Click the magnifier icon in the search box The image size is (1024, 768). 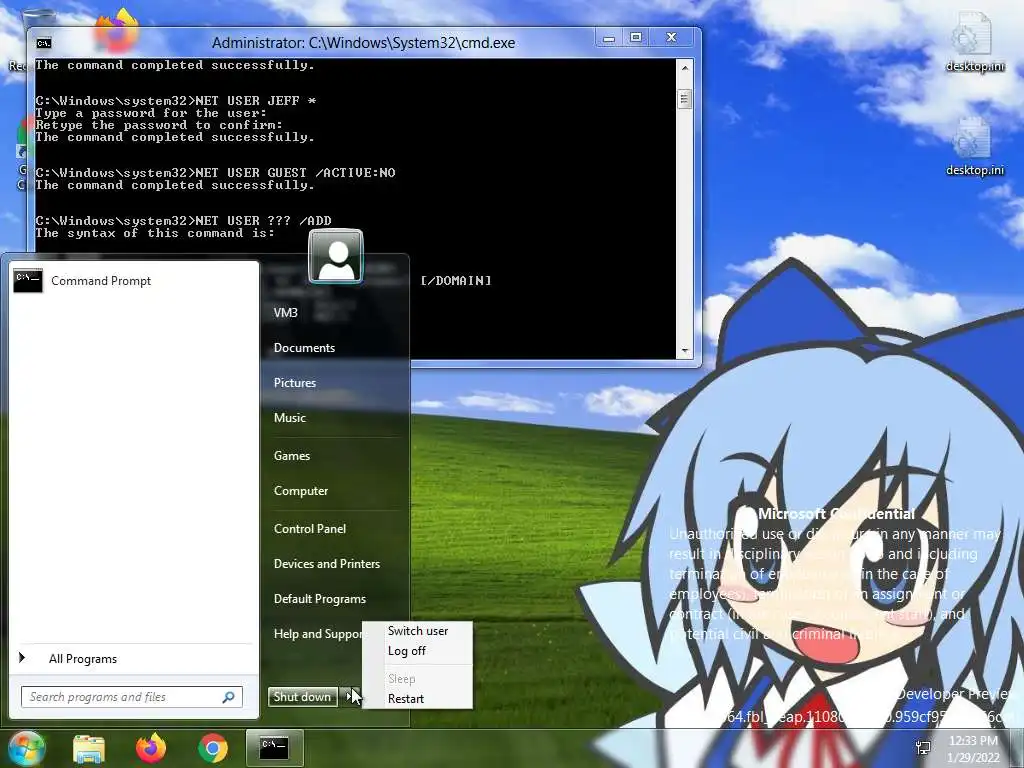pyautogui.click(x=229, y=697)
